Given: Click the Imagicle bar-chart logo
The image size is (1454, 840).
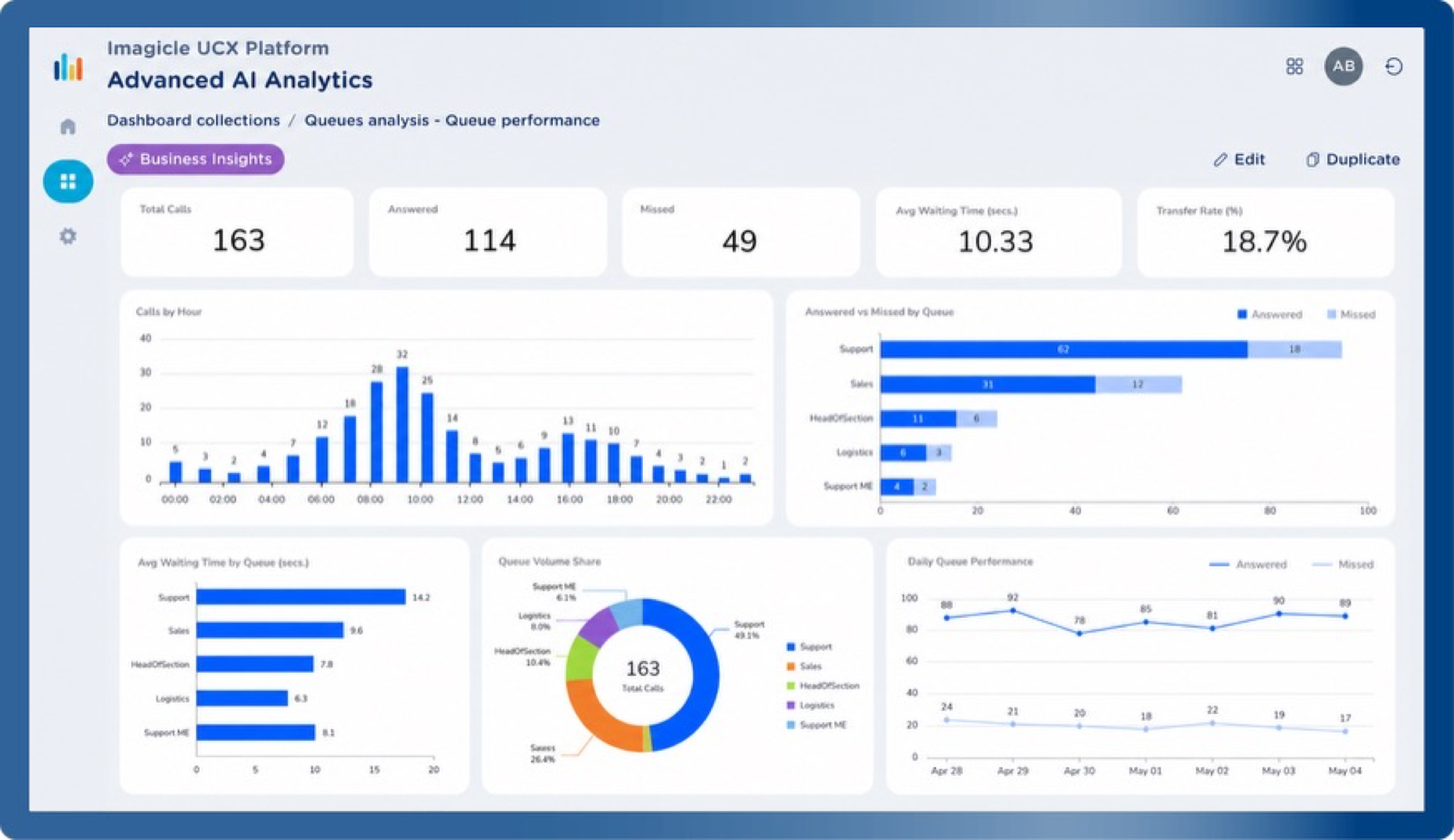Looking at the screenshot, I should click(x=68, y=67).
